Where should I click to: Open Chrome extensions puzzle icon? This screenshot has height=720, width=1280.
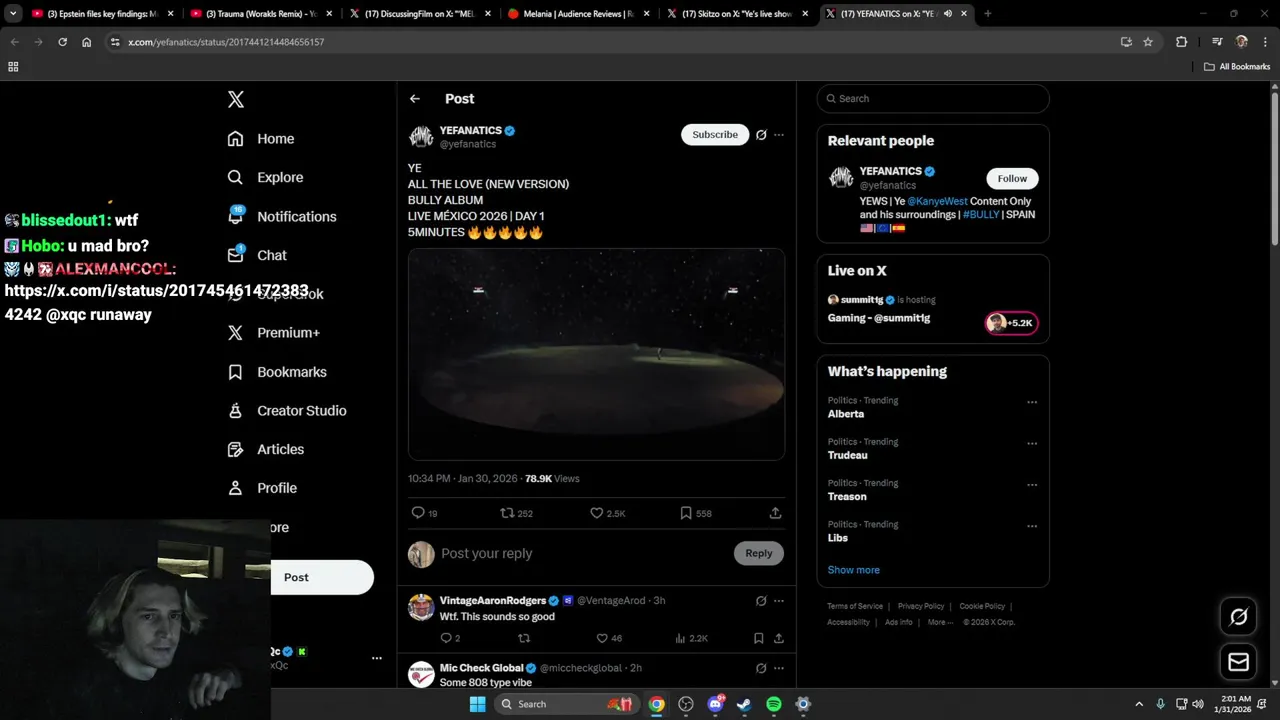tap(1181, 42)
